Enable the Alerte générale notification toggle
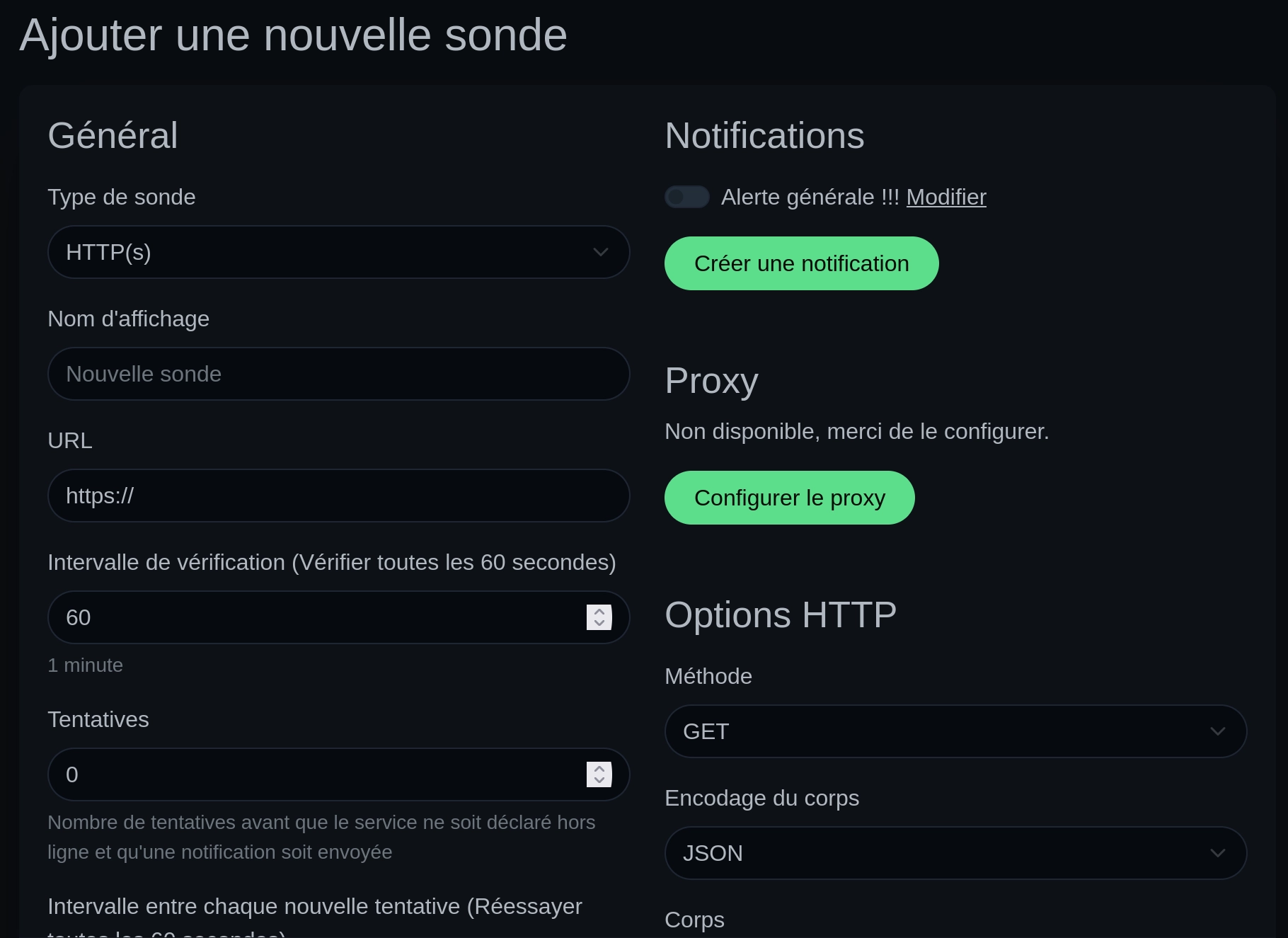The width and height of the screenshot is (1288, 938). click(686, 197)
